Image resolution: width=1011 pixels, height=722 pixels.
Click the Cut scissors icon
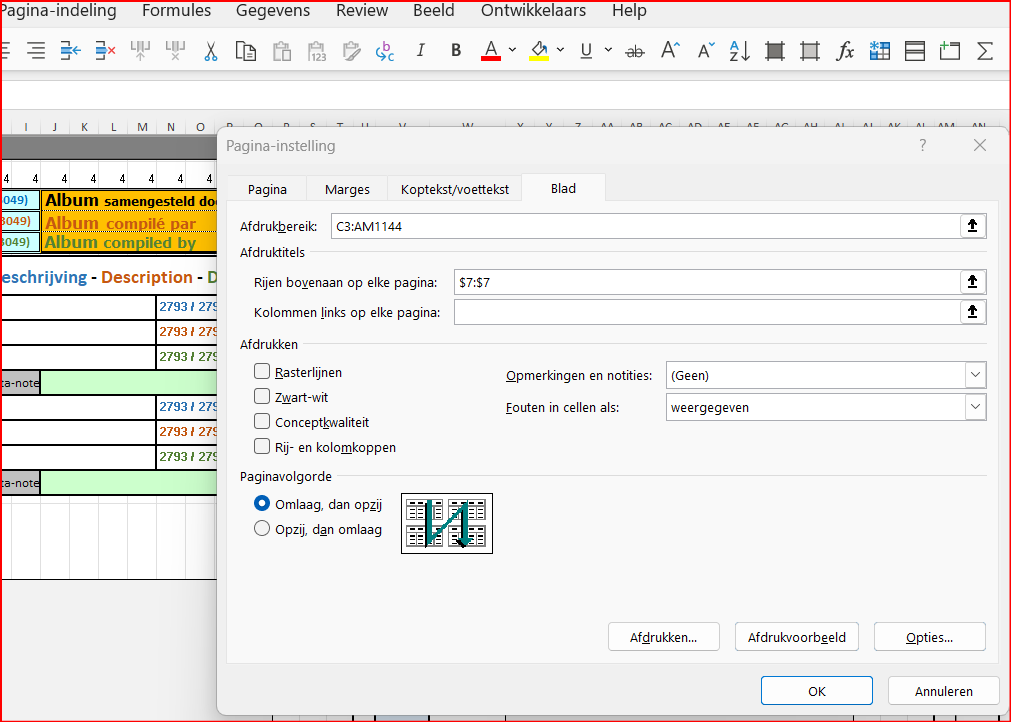tap(210, 50)
